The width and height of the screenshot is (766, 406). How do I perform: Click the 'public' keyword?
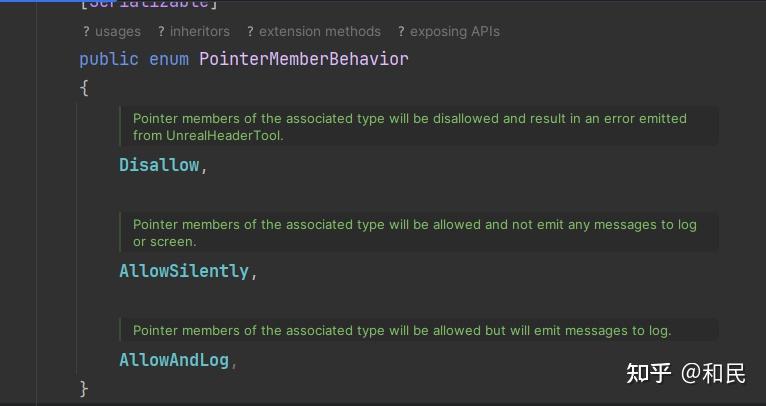tap(109, 59)
